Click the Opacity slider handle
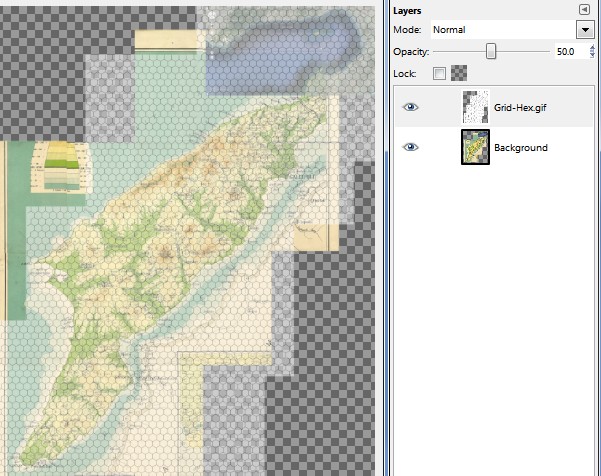 [x=491, y=51]
